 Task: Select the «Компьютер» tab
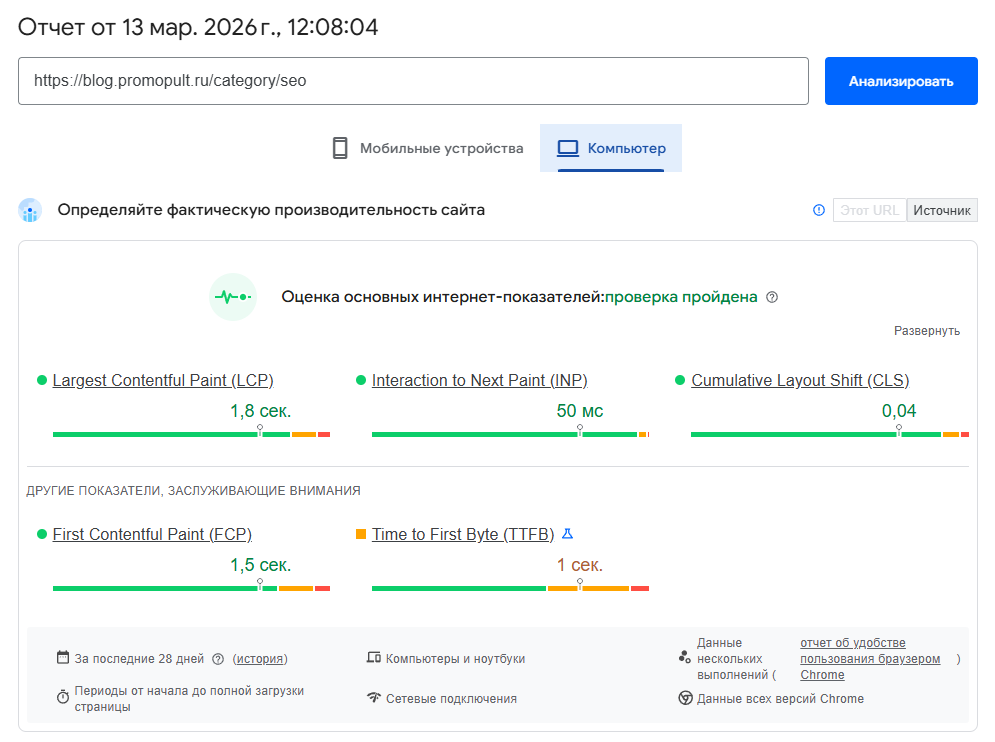point(611,147)
